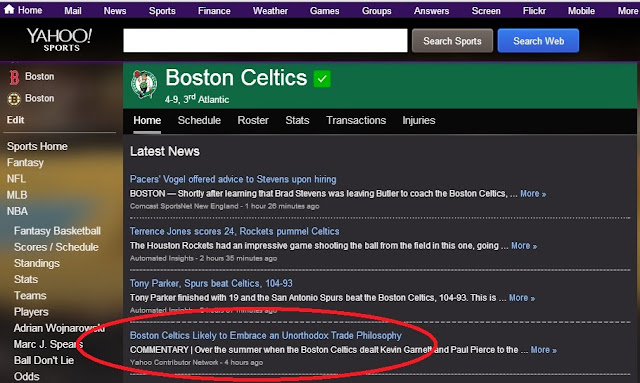Viewport: 640px width, 383px height.
Task: Click the Home text link in top bar
Action: pos(30,10)
